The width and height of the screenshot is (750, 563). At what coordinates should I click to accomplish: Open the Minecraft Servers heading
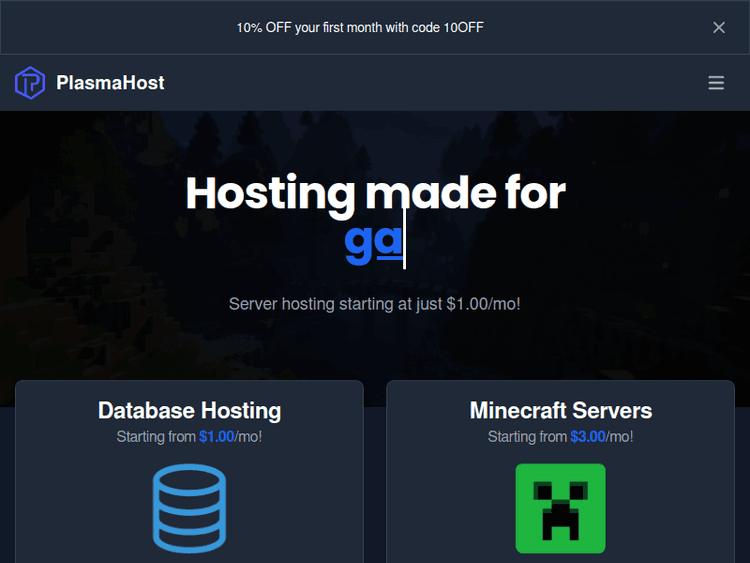point(560,411)
